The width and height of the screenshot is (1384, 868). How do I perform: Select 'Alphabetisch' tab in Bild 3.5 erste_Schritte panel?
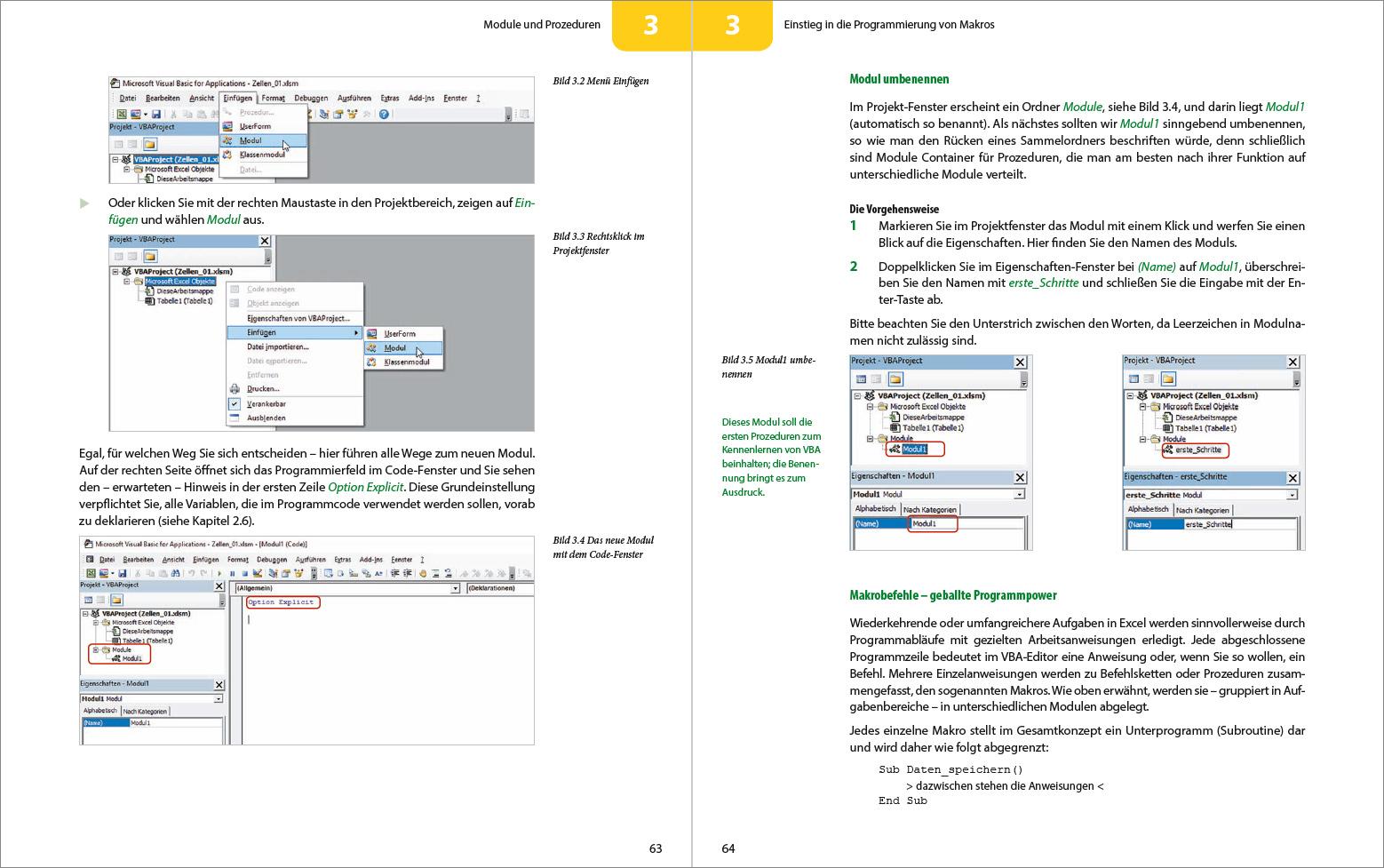1149,509
